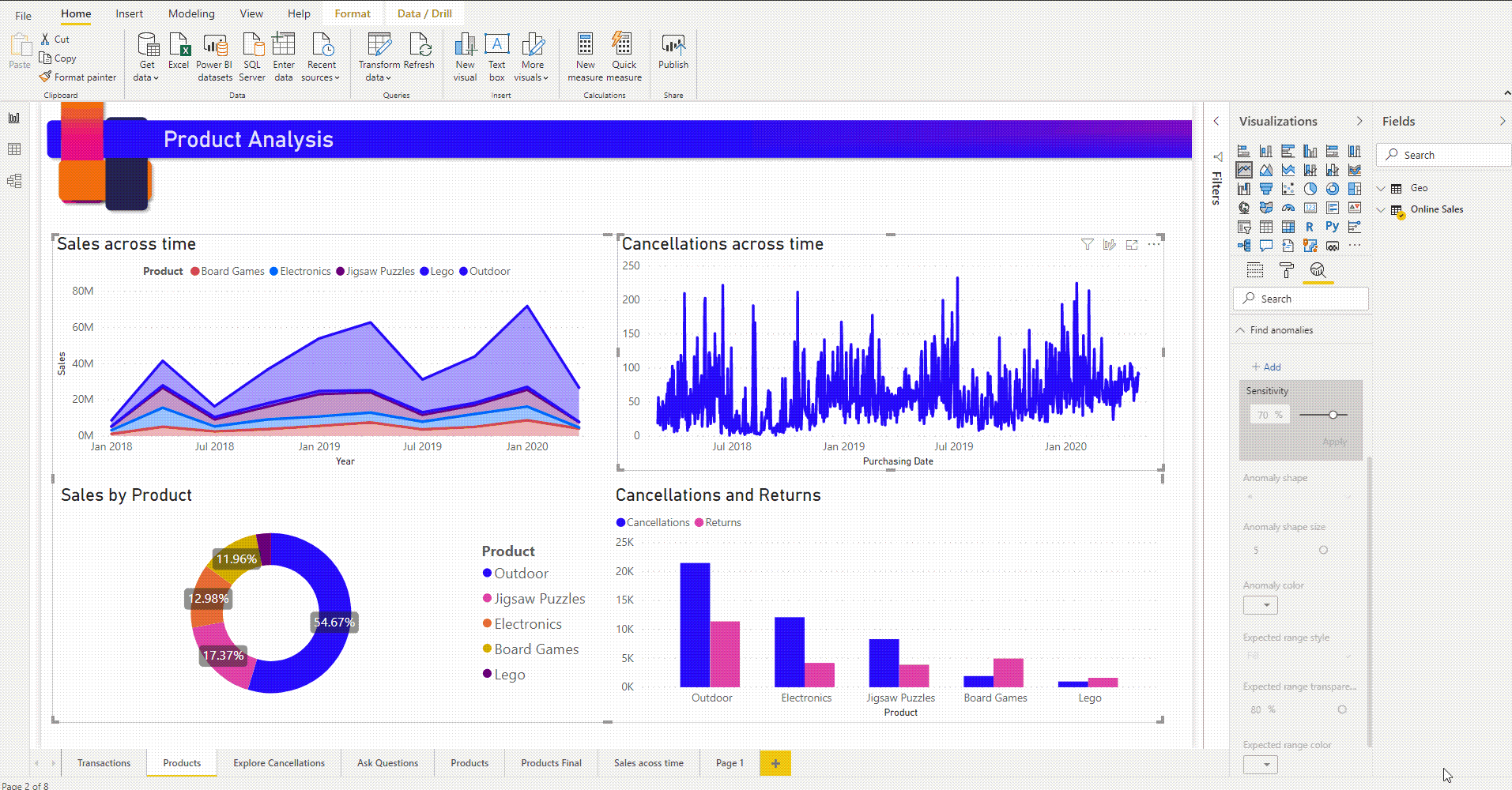The width and height of the screenshot is (1512, 790).
Task: Open the Format pane paint roller icon
Action: 1287,270
